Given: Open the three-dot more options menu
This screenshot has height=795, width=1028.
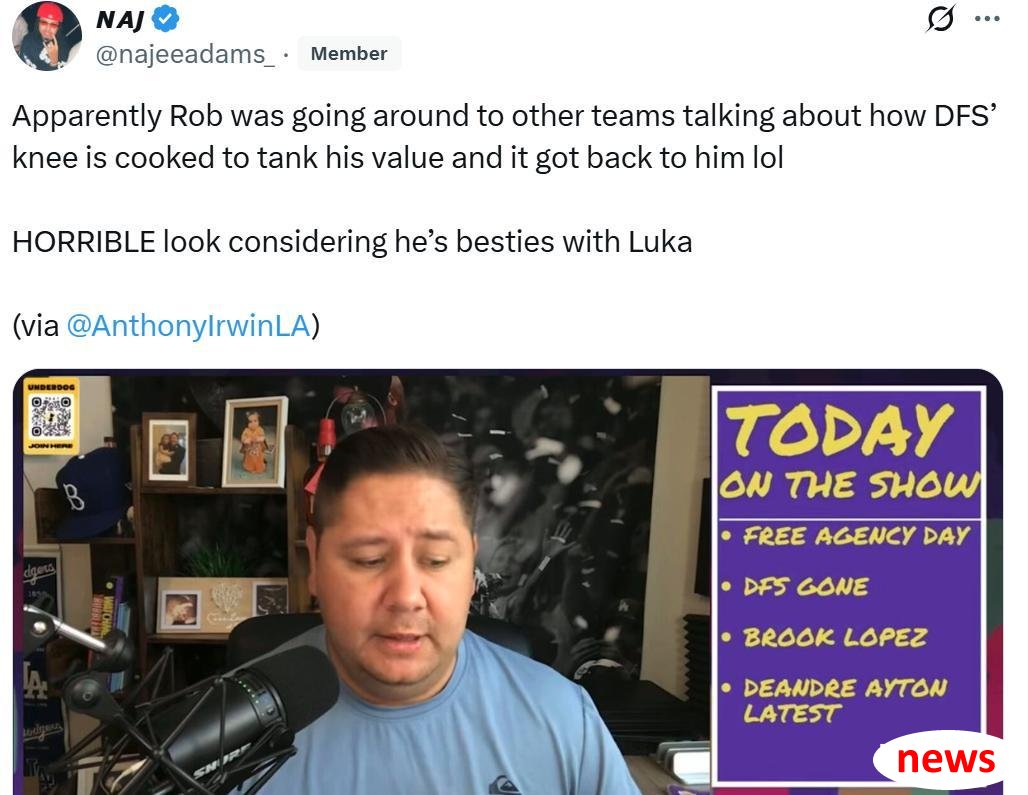Looking at the screenshot, I should point(987,18).
